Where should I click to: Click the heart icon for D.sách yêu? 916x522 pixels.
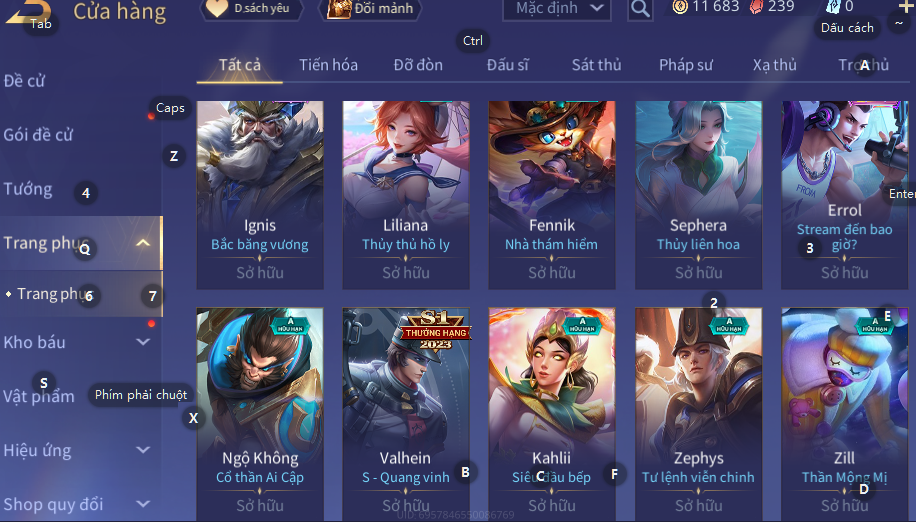click(x=217, y=8)
